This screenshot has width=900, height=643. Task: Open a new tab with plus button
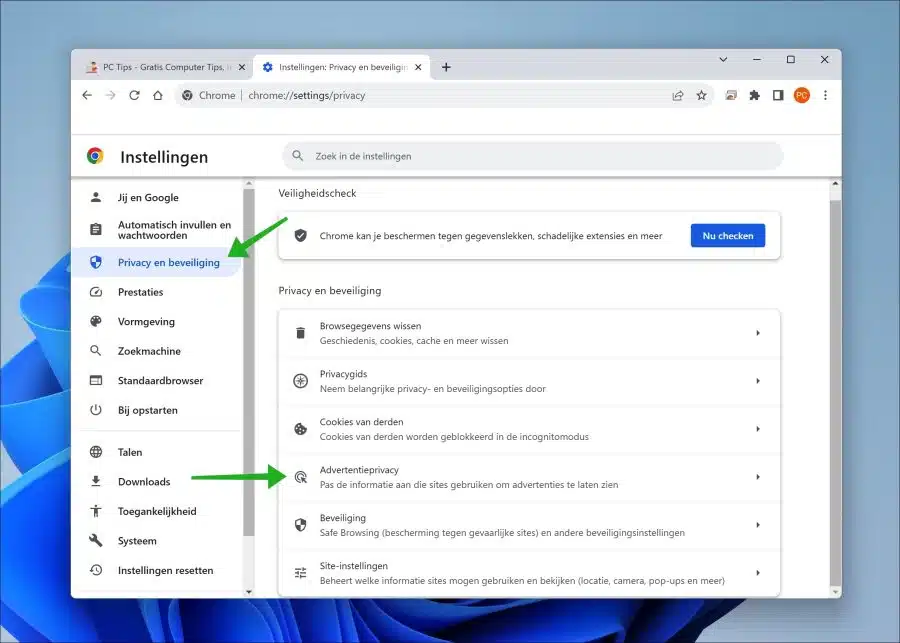coord(446,67)
